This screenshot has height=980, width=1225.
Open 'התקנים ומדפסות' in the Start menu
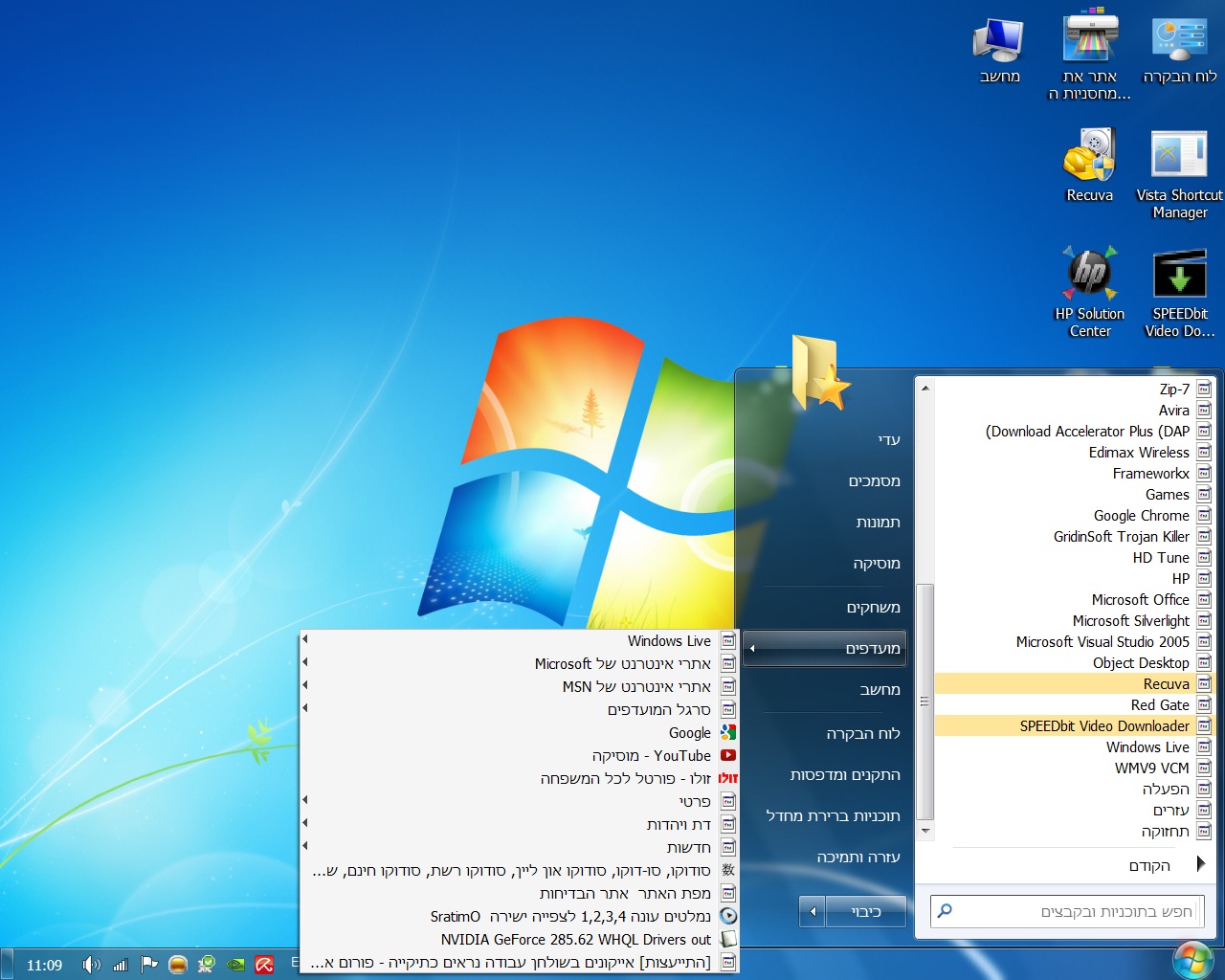tap(825, 775)
